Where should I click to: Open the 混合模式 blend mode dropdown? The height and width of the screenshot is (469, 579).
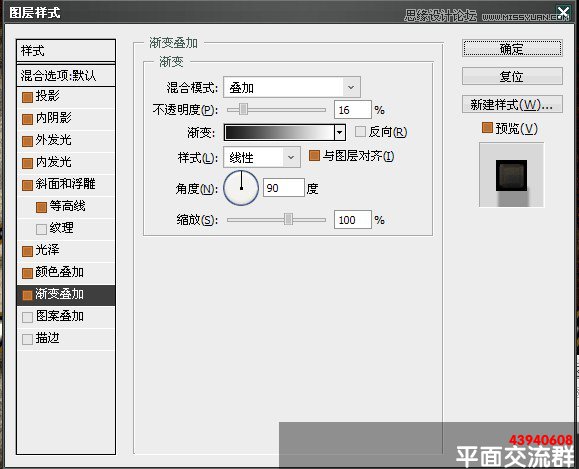(292, 88)
